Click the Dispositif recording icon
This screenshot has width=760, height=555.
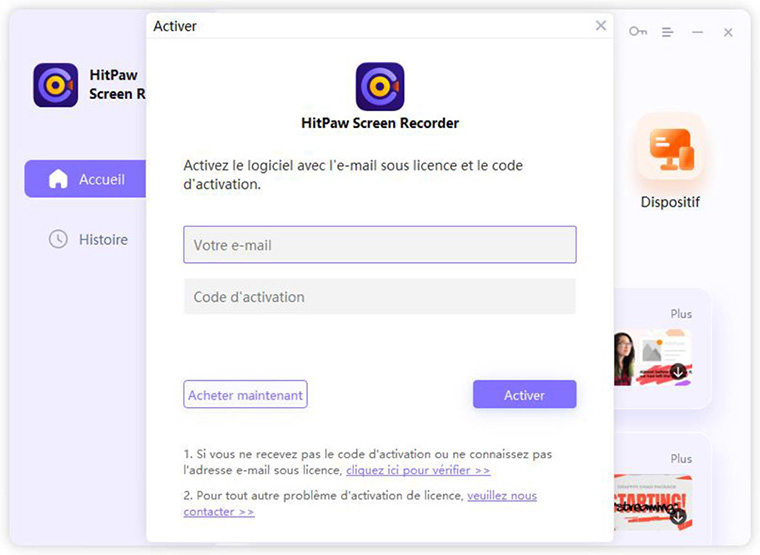pos(671,149)
